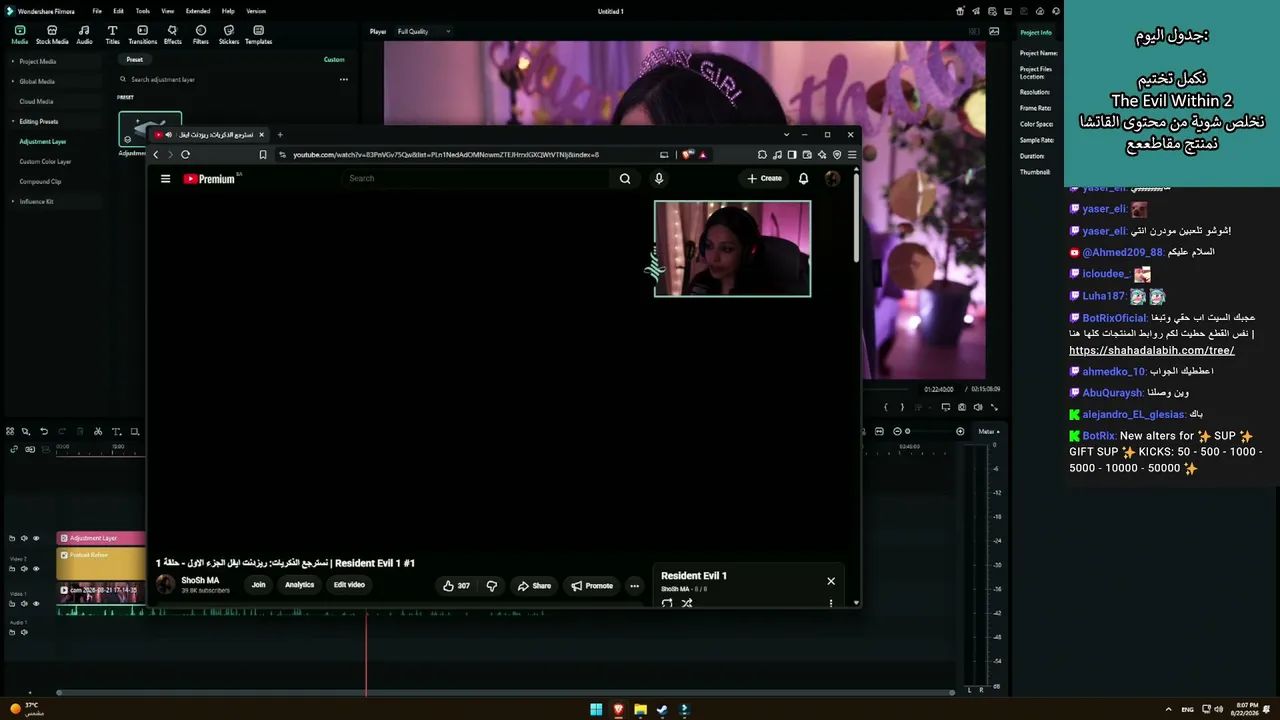
Task: Click the YouTube Create button
Action: (765, 179)
